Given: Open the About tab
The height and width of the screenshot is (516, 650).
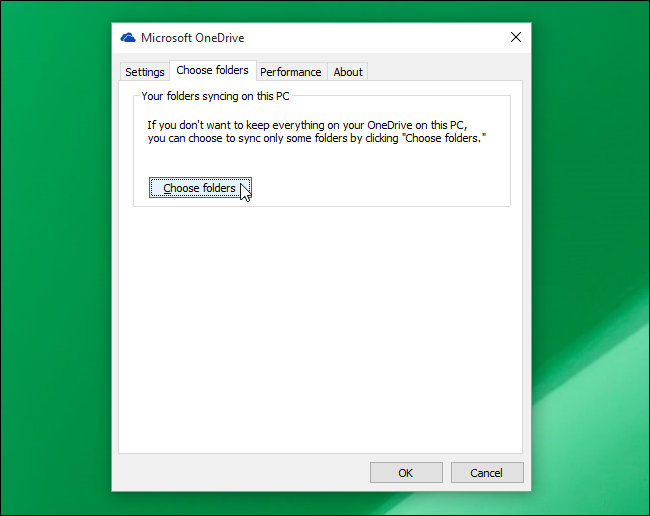Looking at the screenshot, I should pyautogui.click(x=348, y=72).
